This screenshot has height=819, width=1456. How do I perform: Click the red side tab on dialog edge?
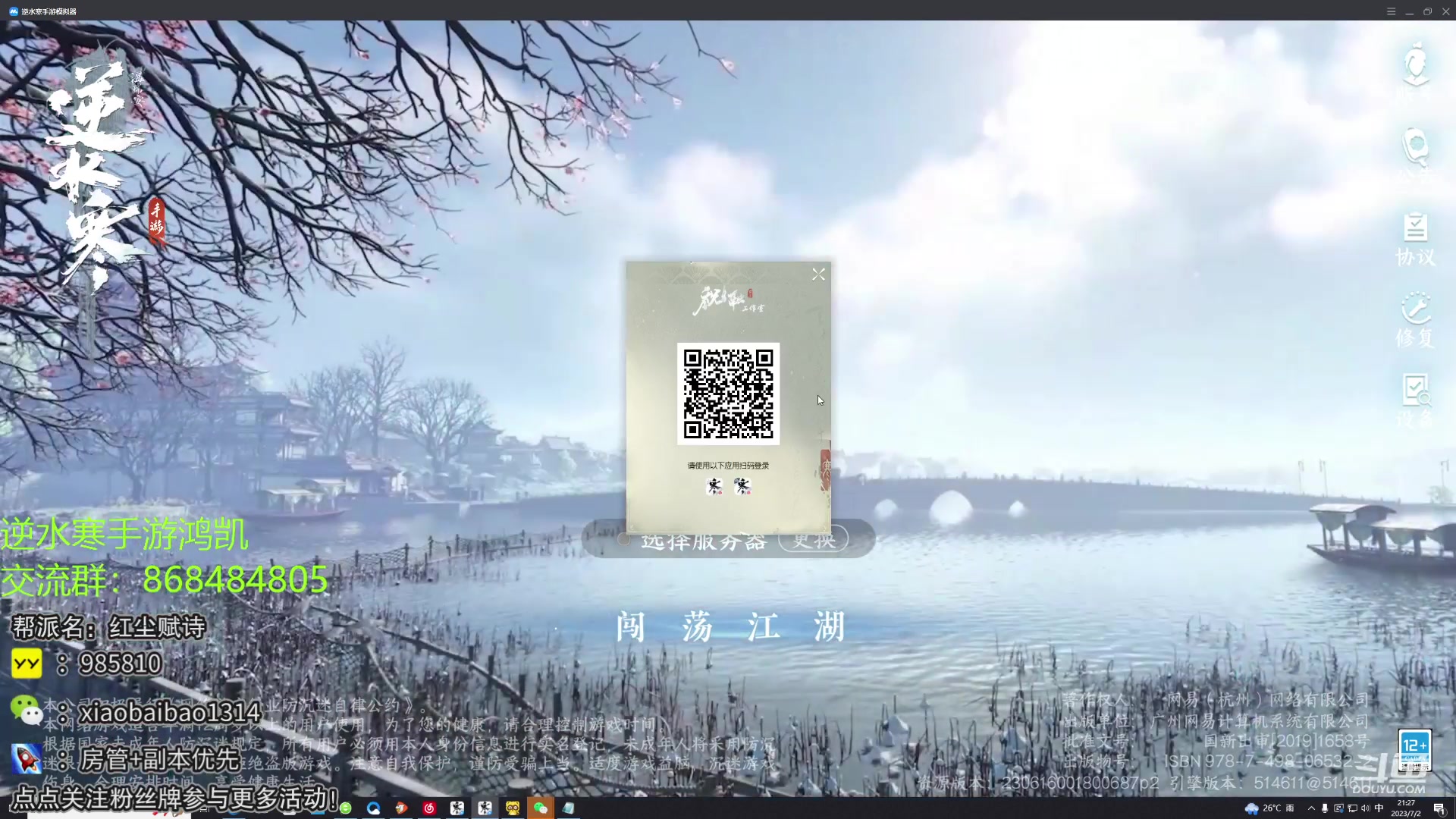826,470
